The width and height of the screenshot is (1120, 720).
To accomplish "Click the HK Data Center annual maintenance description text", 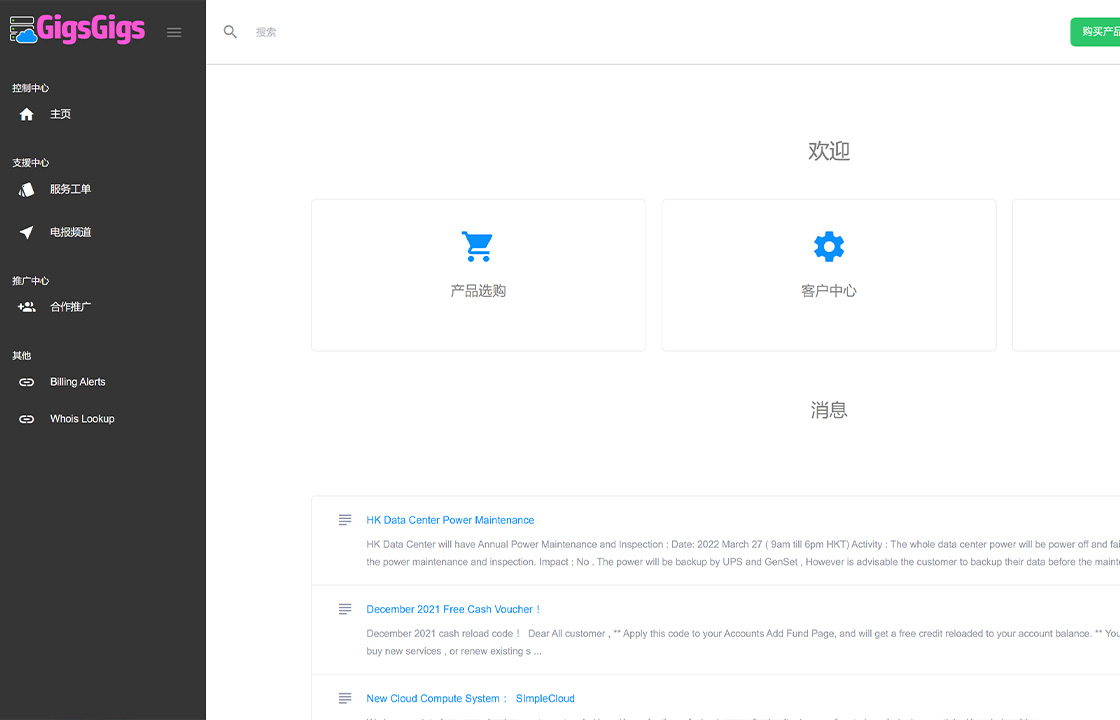I will [743, 553].
